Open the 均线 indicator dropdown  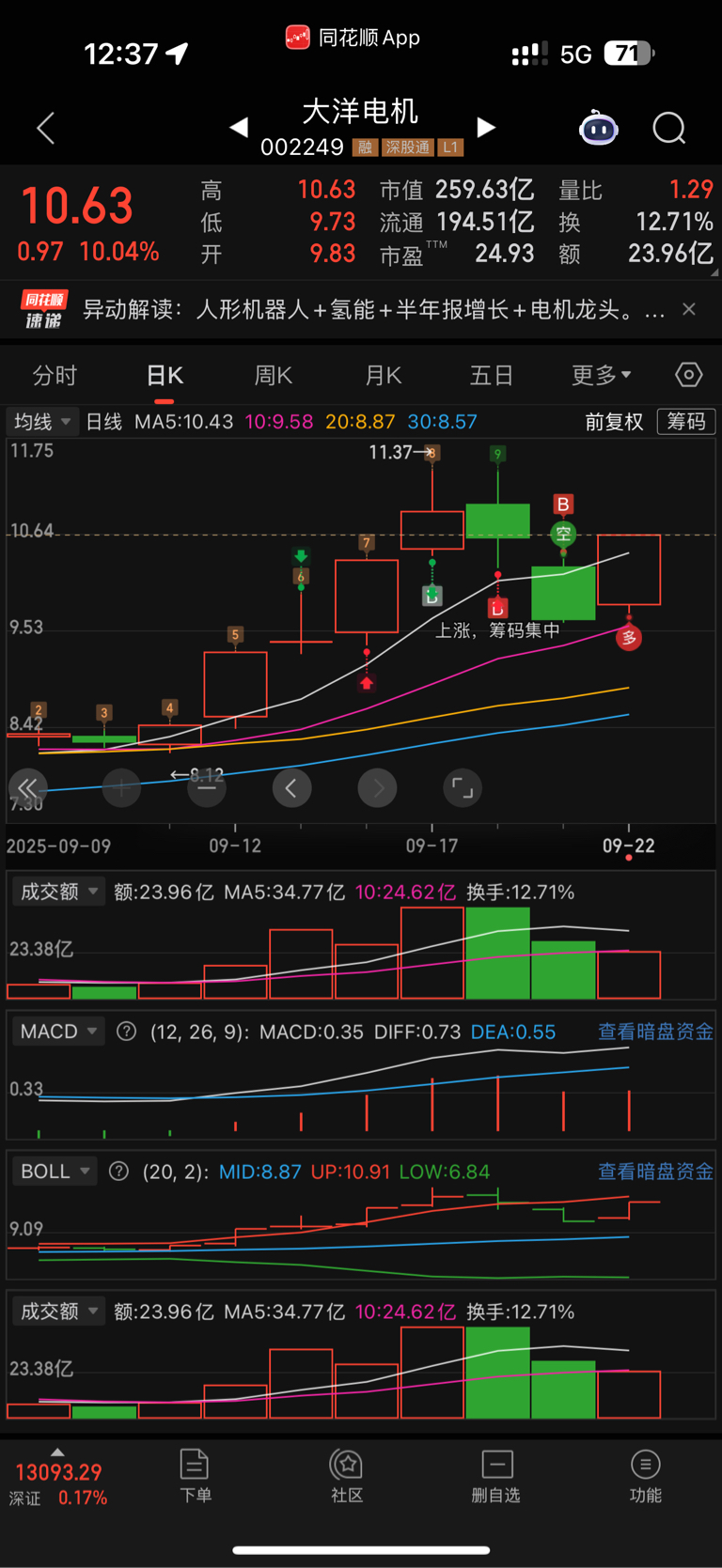click(42, 422)
